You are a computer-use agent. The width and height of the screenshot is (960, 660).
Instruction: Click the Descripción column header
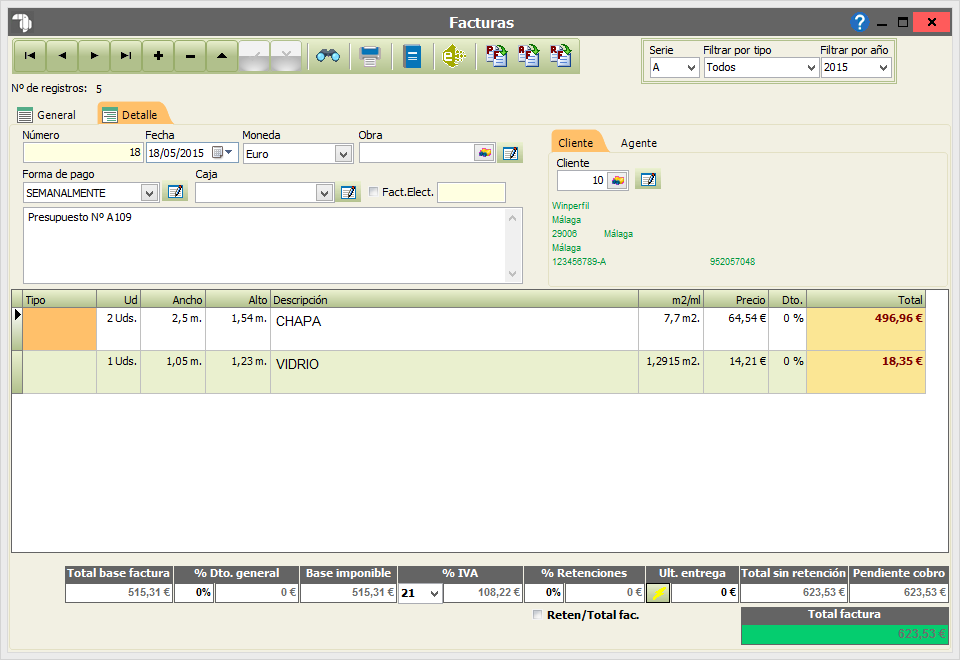pyautogui.click(x=454, y=299)
